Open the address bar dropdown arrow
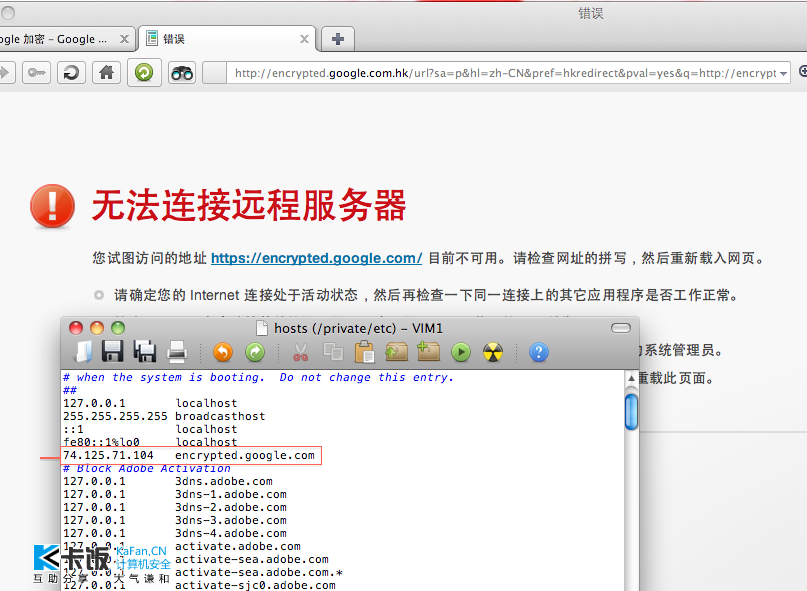 (783, 74)
